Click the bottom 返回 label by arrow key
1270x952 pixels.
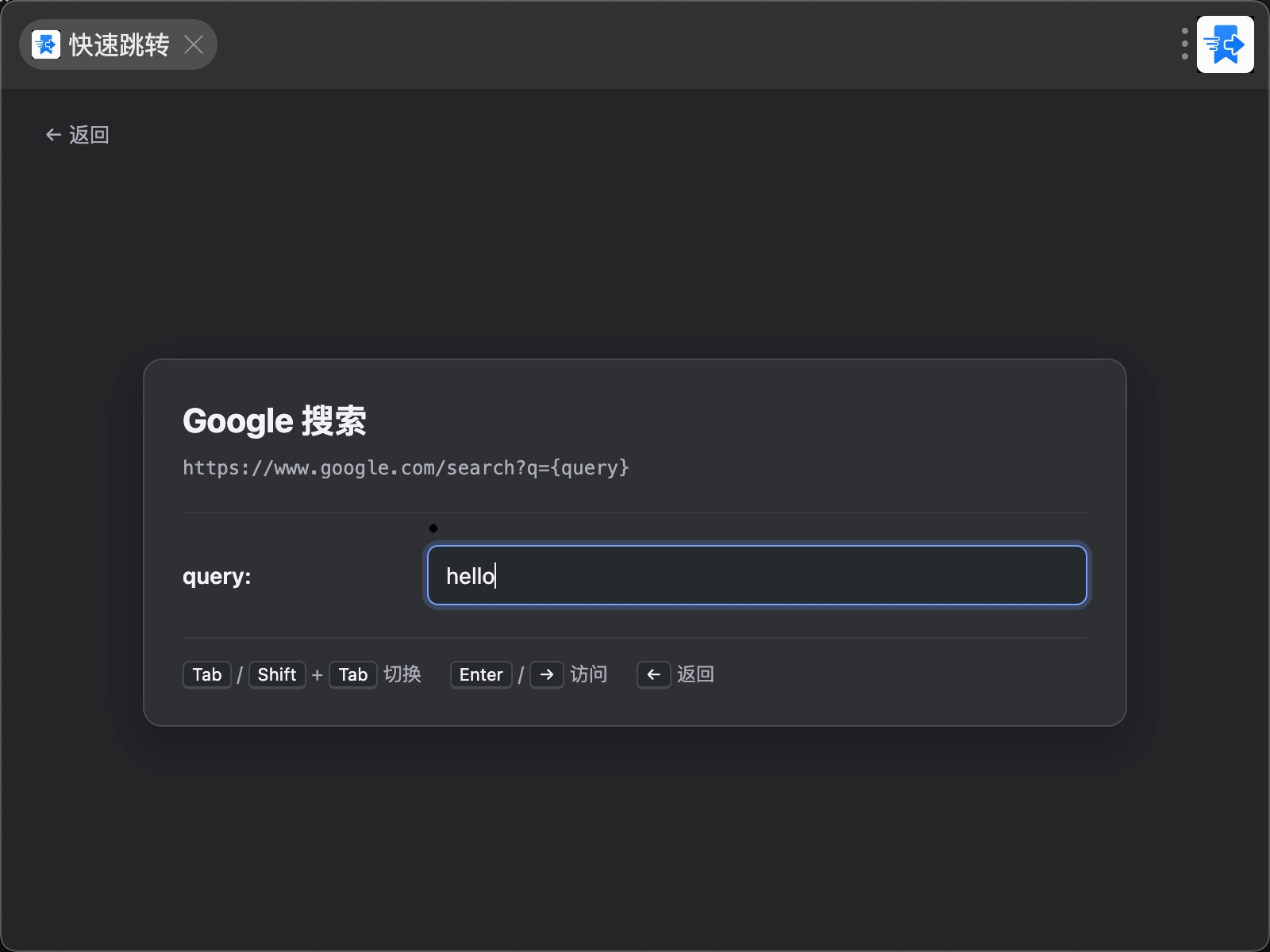(695, 674)
